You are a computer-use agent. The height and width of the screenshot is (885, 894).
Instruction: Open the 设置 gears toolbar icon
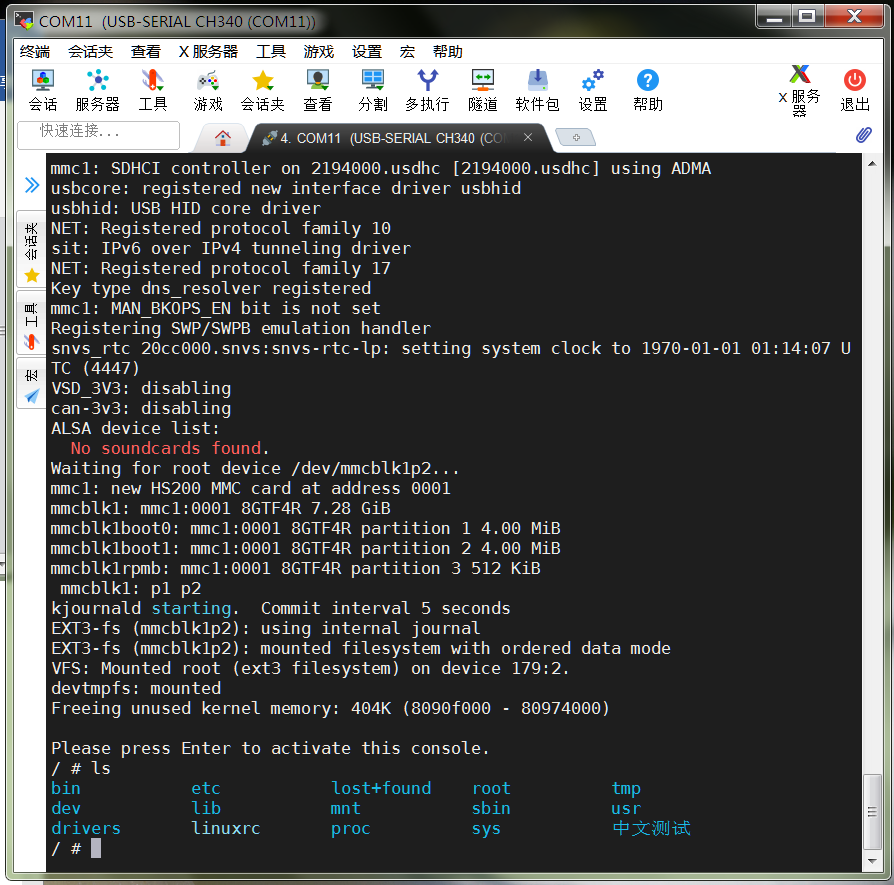(x=593, y=90)
